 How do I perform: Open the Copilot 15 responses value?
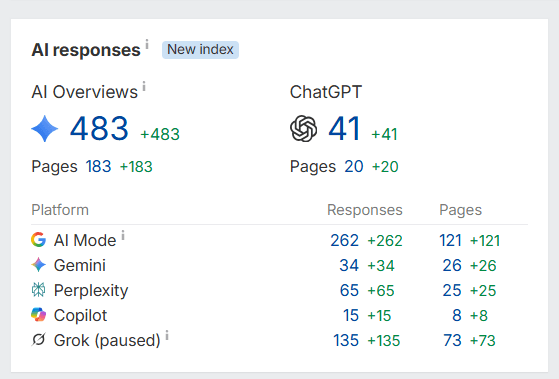tap(351, 315)
